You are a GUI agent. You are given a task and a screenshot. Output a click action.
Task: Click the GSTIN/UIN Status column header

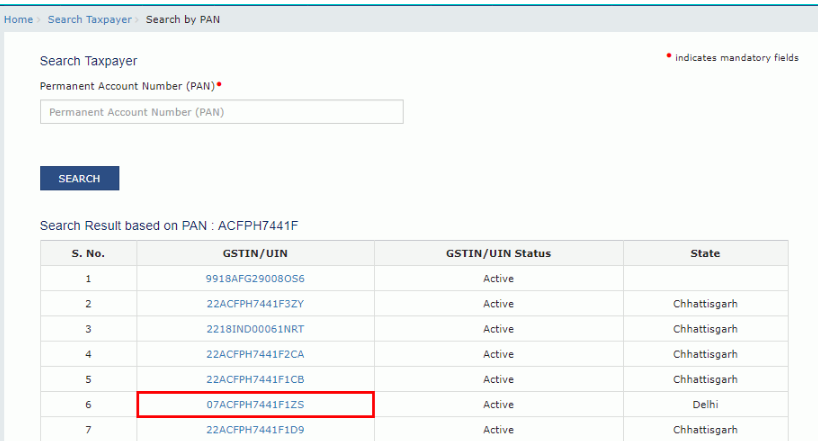498,253
